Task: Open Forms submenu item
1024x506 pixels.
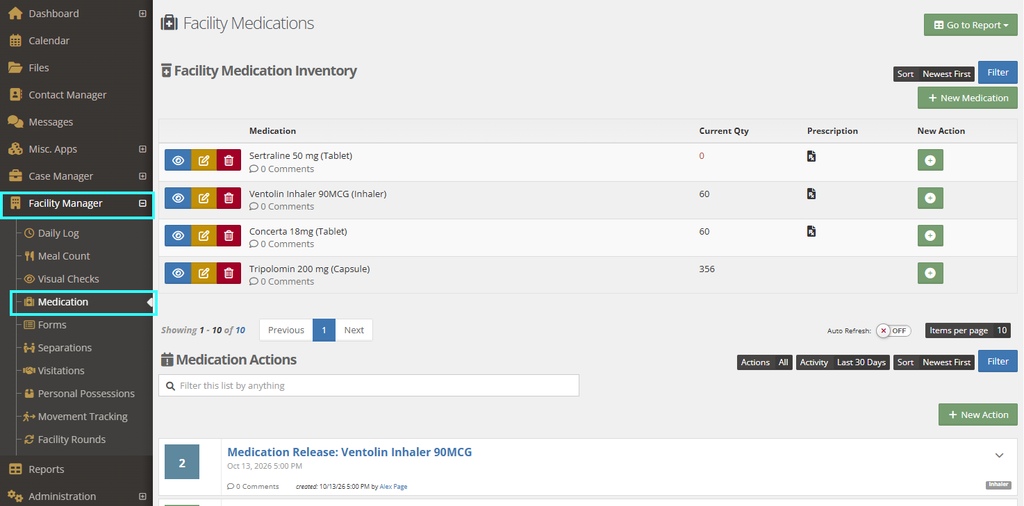Action: [52, 324]
